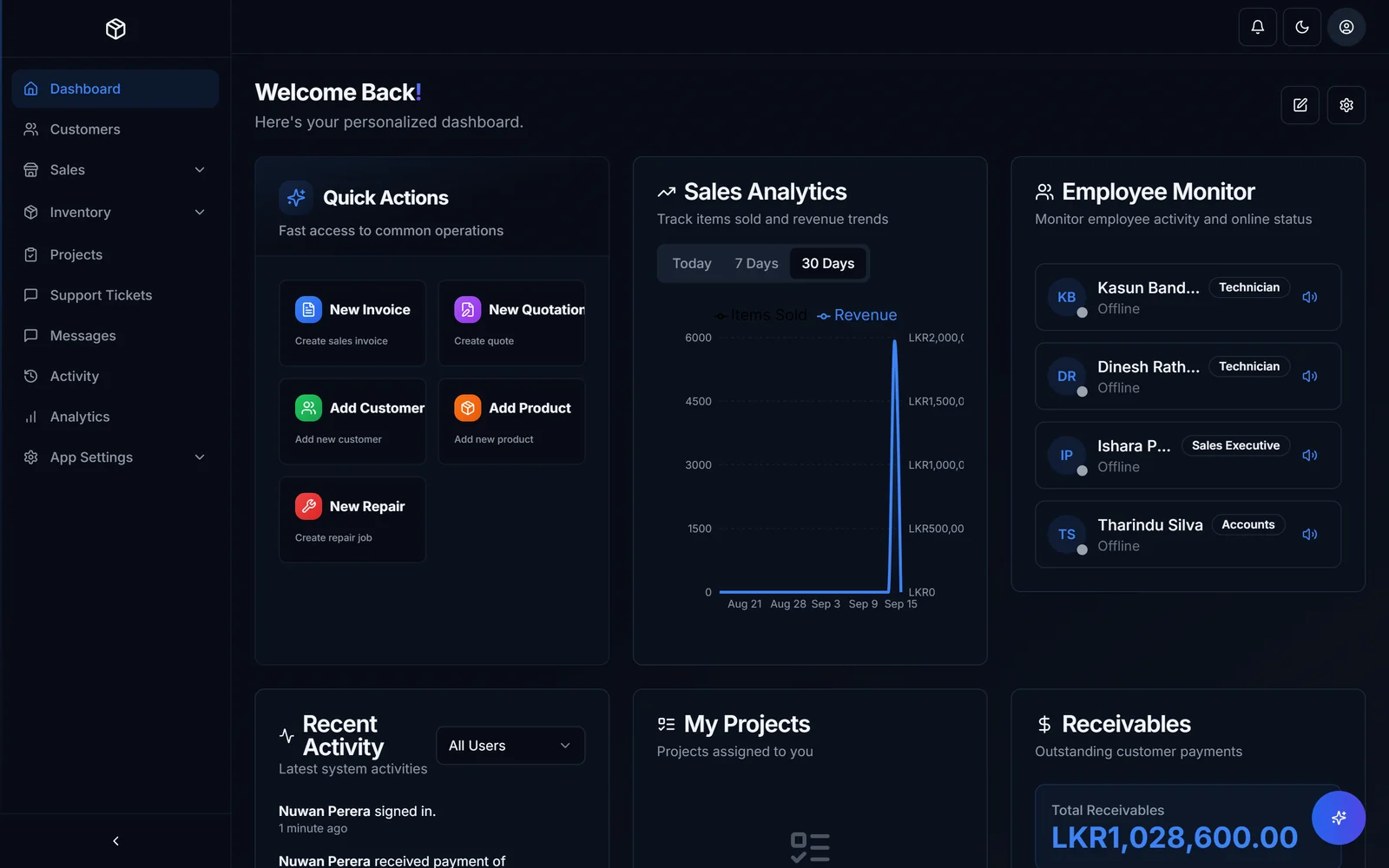Click the Employee Monitor people icon
The image size is (1389, 868).
[1044, 192]
